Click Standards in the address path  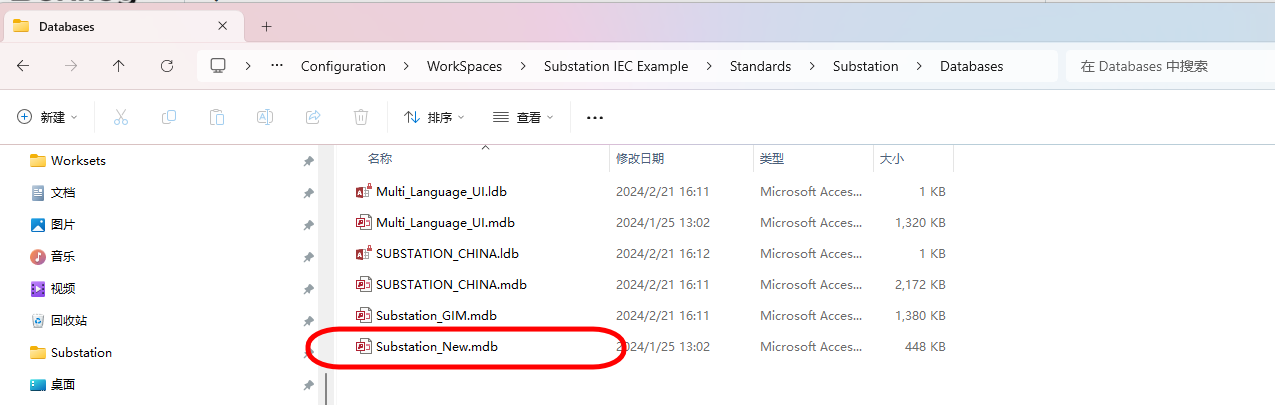(760, 66)
